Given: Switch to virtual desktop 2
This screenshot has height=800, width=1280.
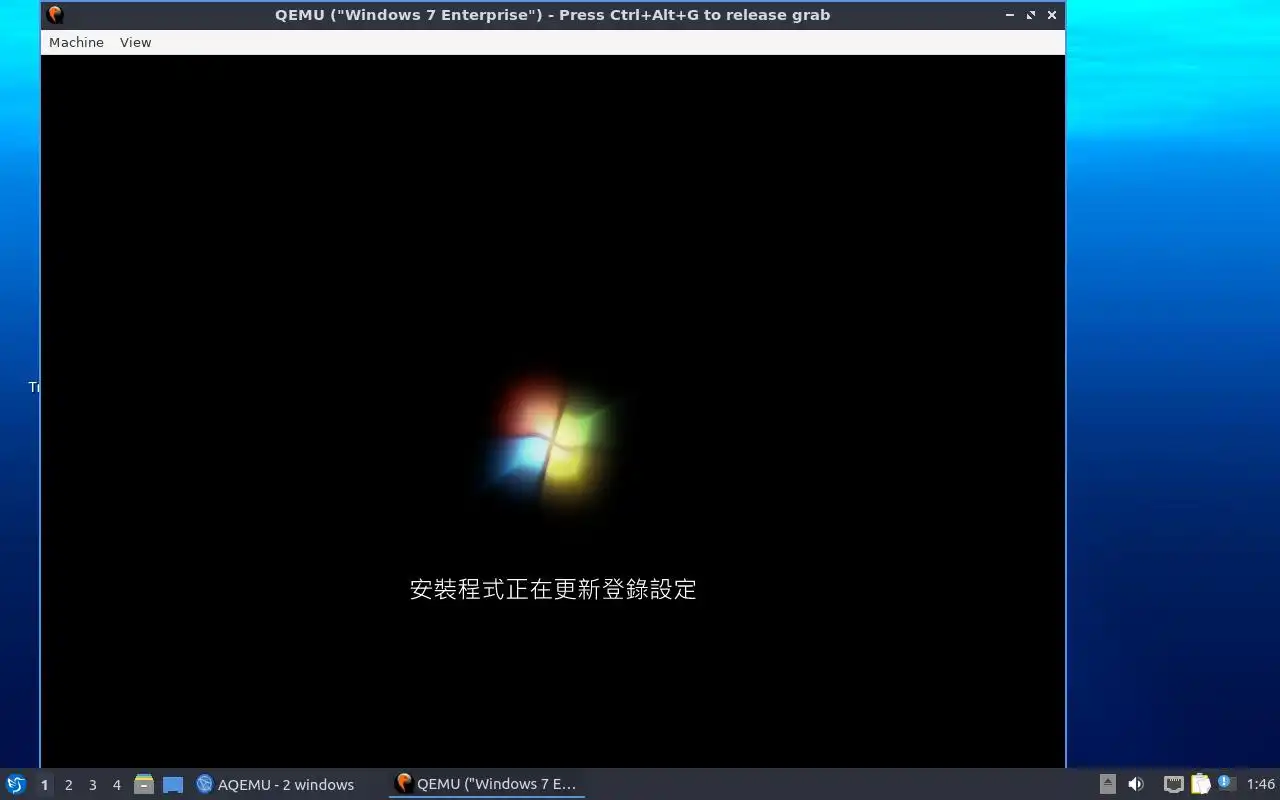Looking at the screenshot, I should [68, 785].
